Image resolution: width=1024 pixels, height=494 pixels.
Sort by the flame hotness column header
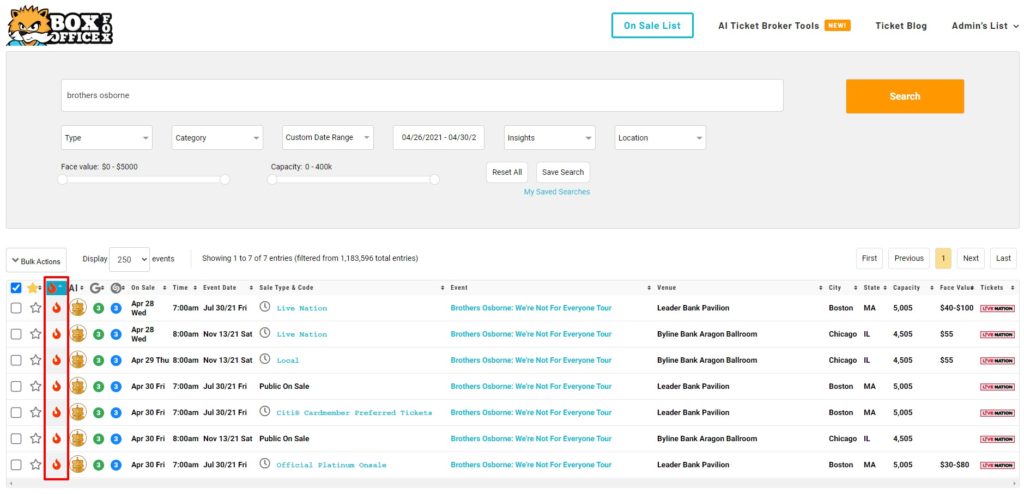pos(56,288)
